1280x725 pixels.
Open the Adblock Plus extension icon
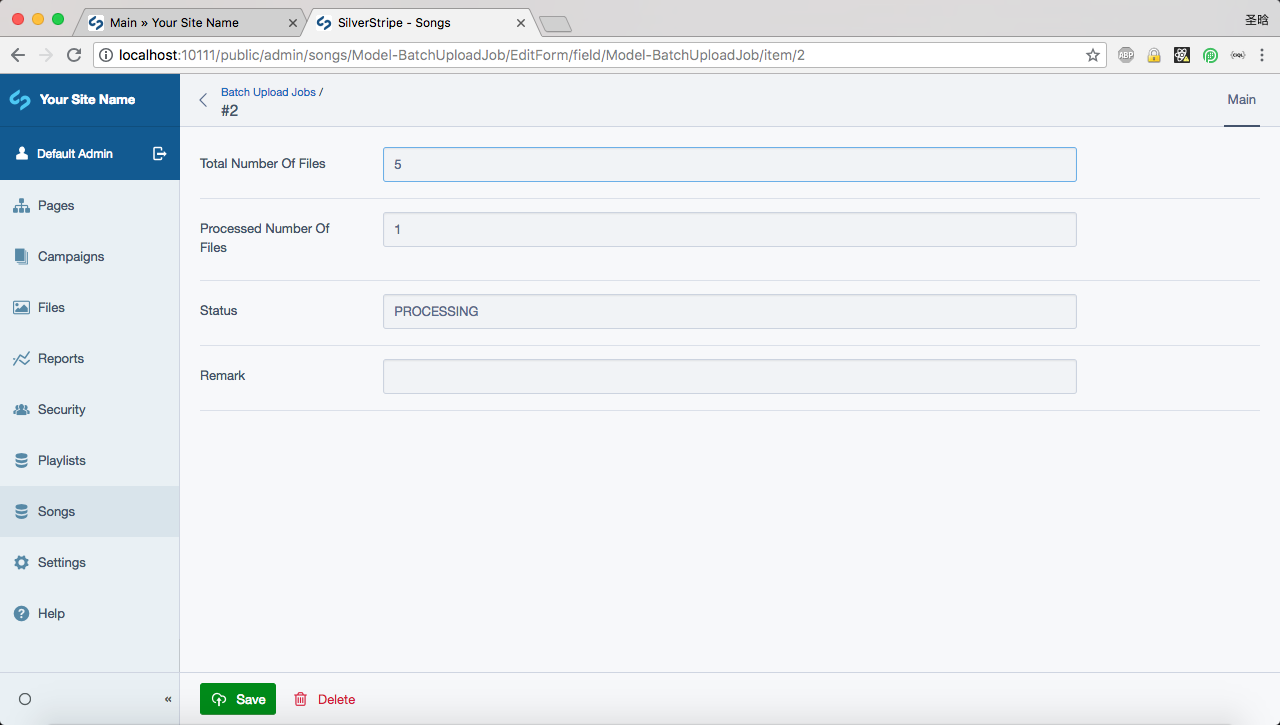pyautogui.click(x=1126, y=55)
